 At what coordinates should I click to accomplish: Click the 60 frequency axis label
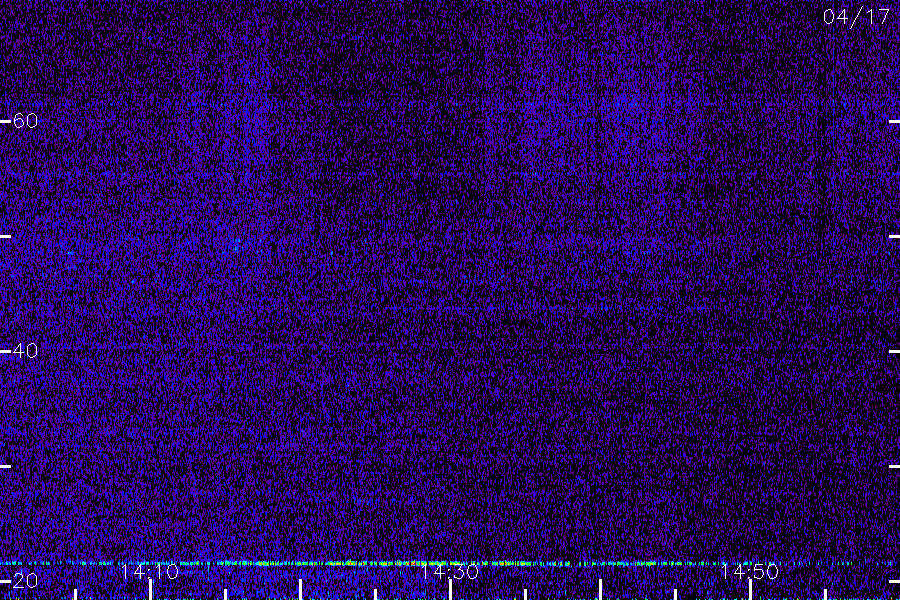(x=25, y=121)
